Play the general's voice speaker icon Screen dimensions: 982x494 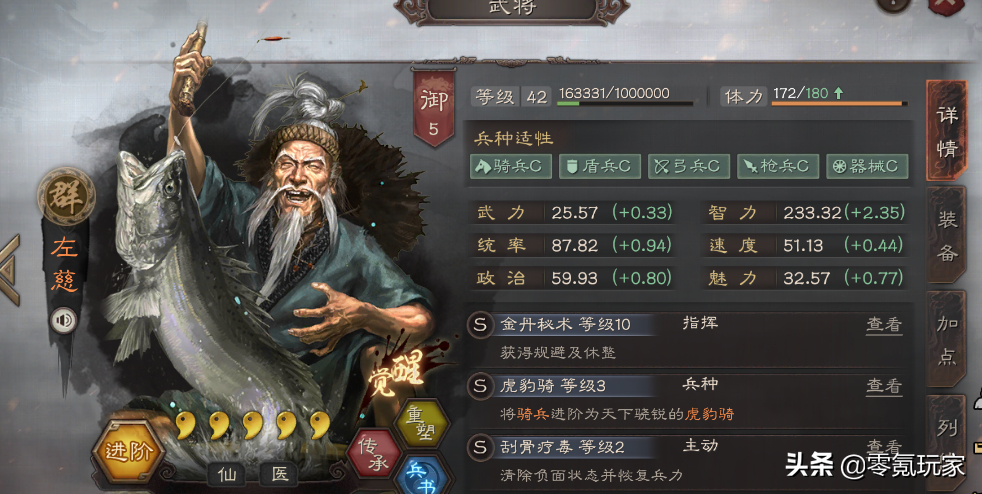(x=63, y=321)
